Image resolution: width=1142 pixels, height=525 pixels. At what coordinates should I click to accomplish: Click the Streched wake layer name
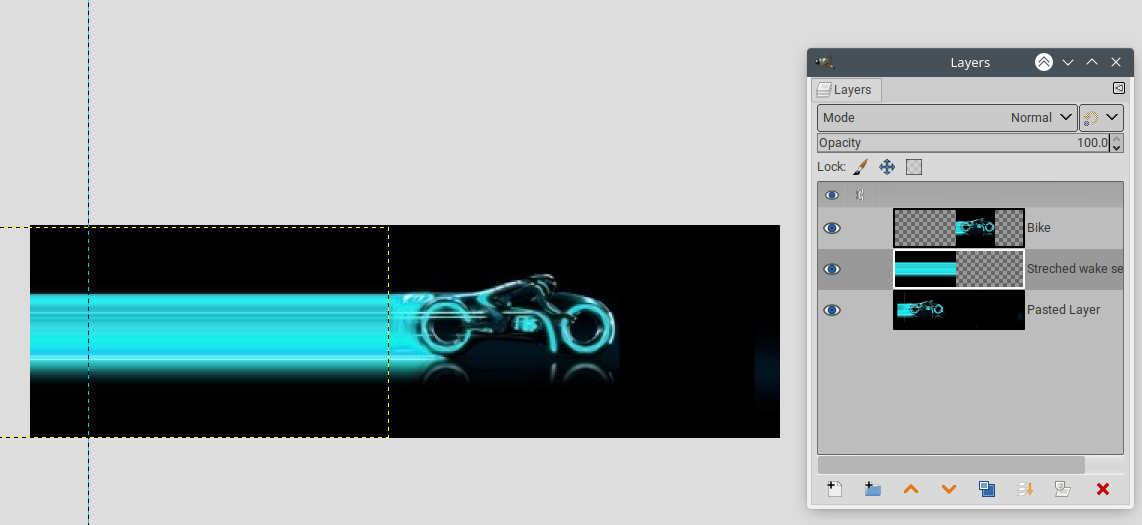pos(1075,269)
